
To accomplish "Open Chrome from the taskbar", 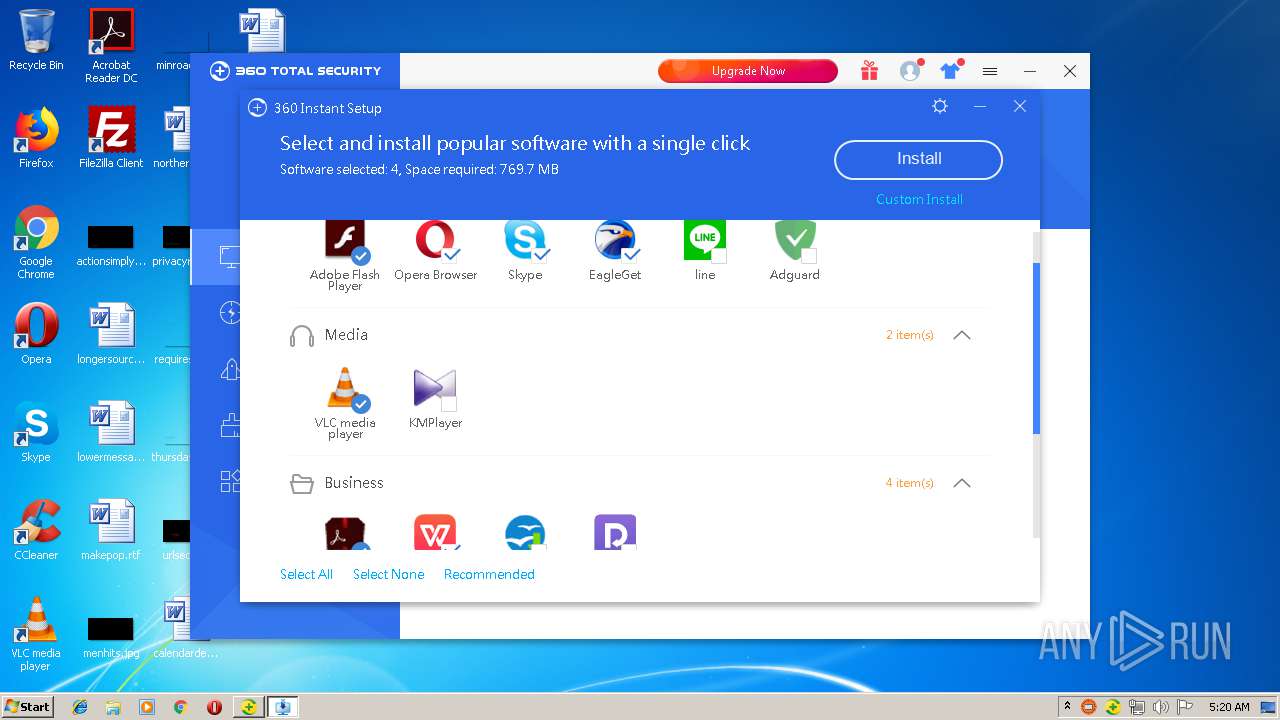I will click(181, 707).
